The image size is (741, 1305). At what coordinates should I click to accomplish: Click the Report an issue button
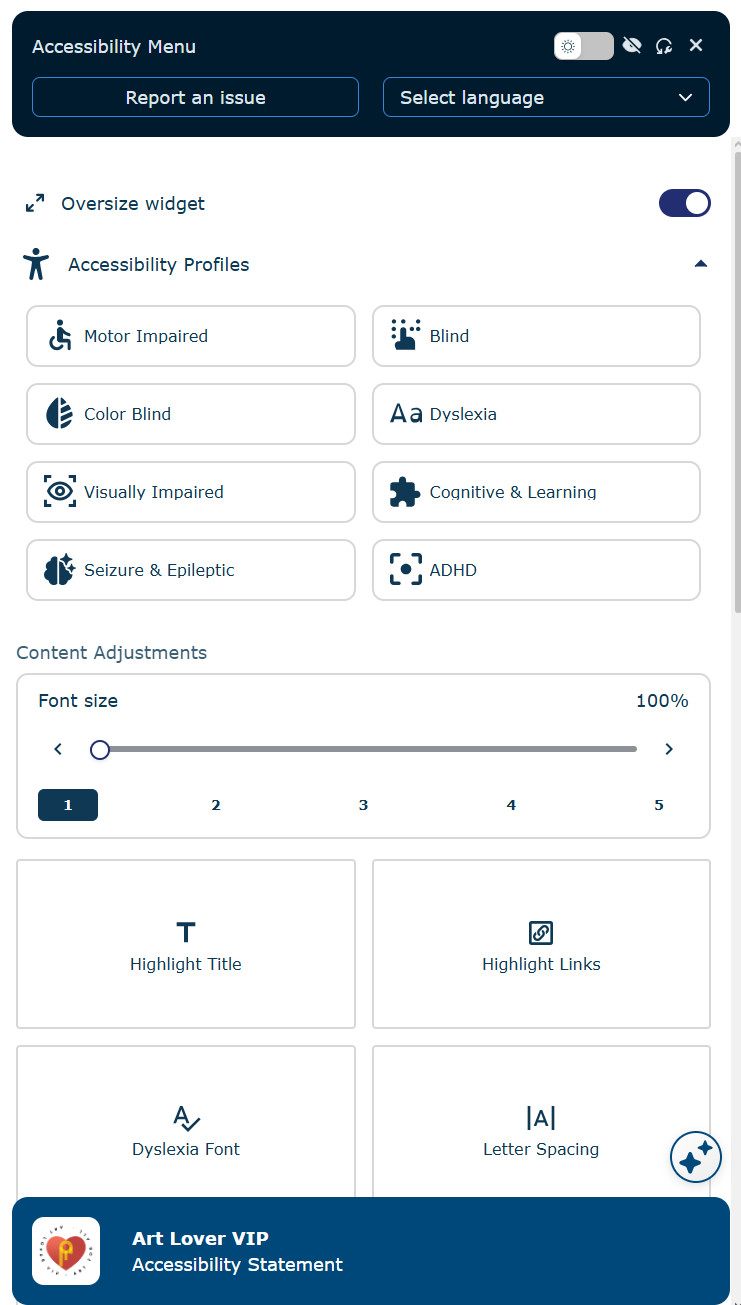coord(195,97)
